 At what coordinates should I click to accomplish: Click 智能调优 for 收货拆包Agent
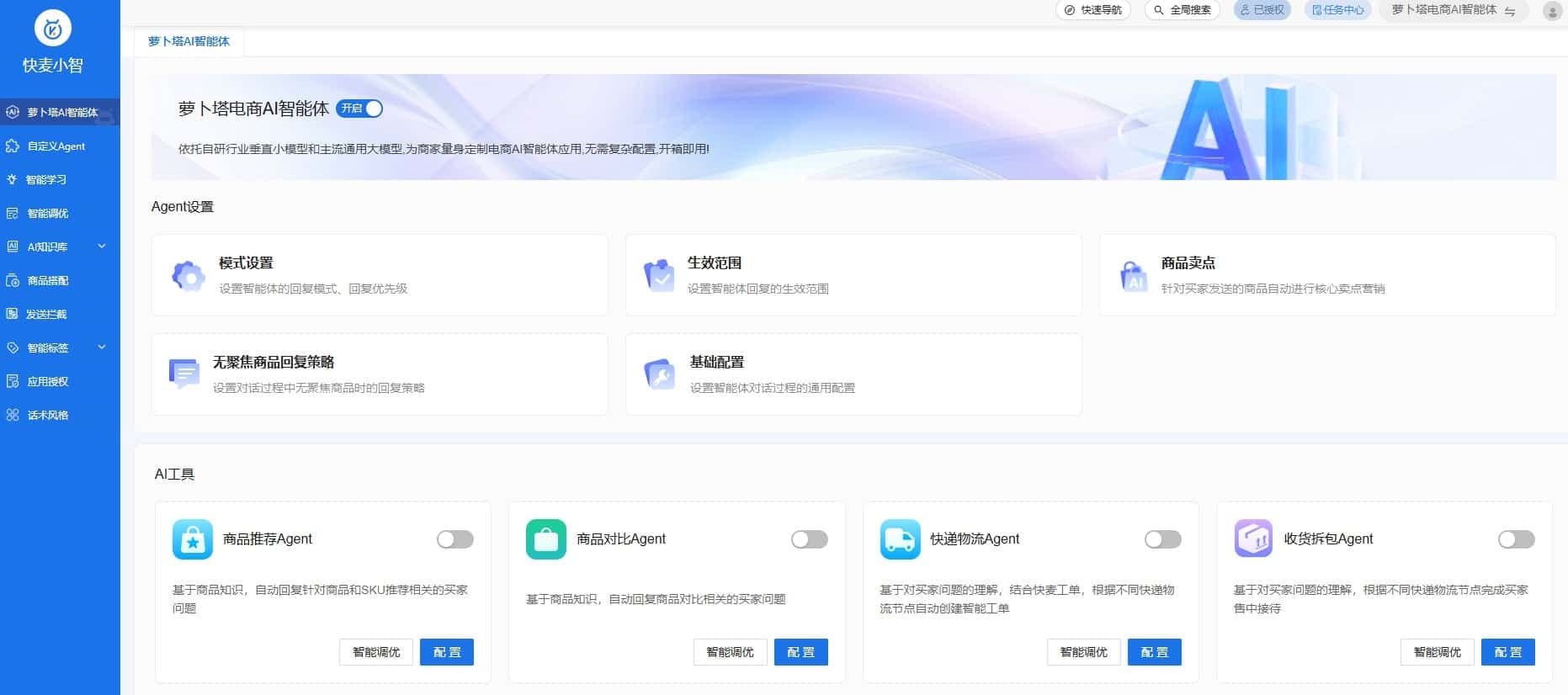pyautogui.click(x=1438, y=652)
